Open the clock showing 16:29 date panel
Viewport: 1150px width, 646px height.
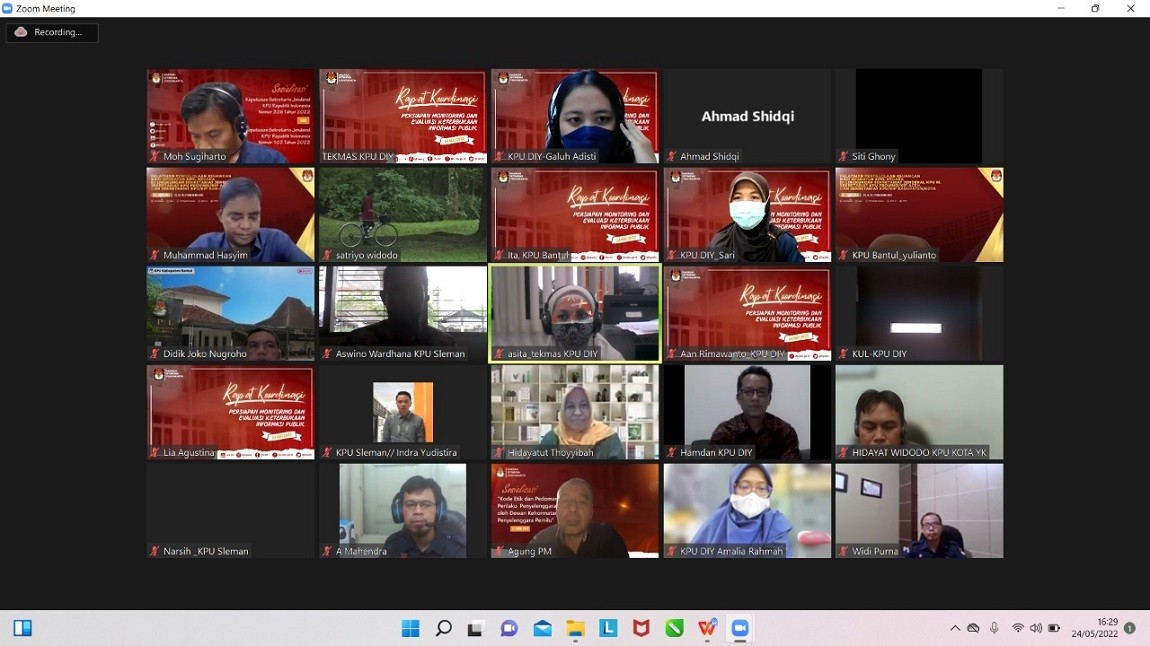pos(1094,628)
